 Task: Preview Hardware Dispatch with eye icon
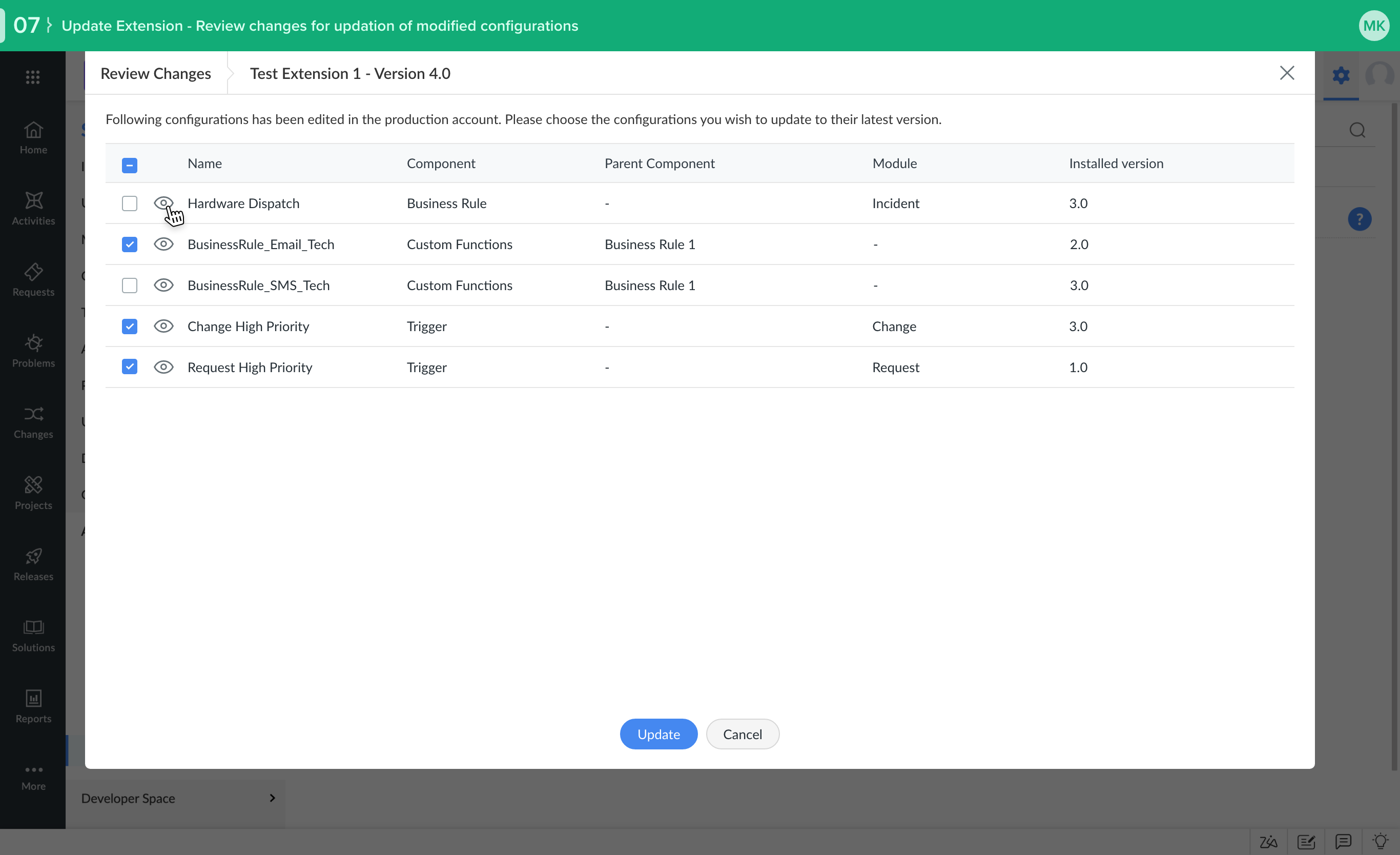[163, 202]
